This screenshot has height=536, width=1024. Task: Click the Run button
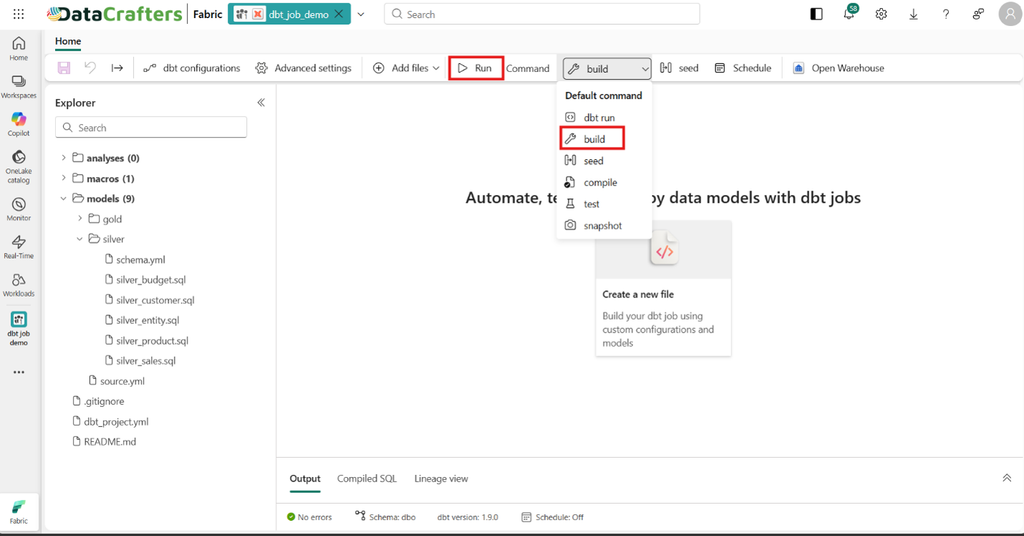click(475, 68)
